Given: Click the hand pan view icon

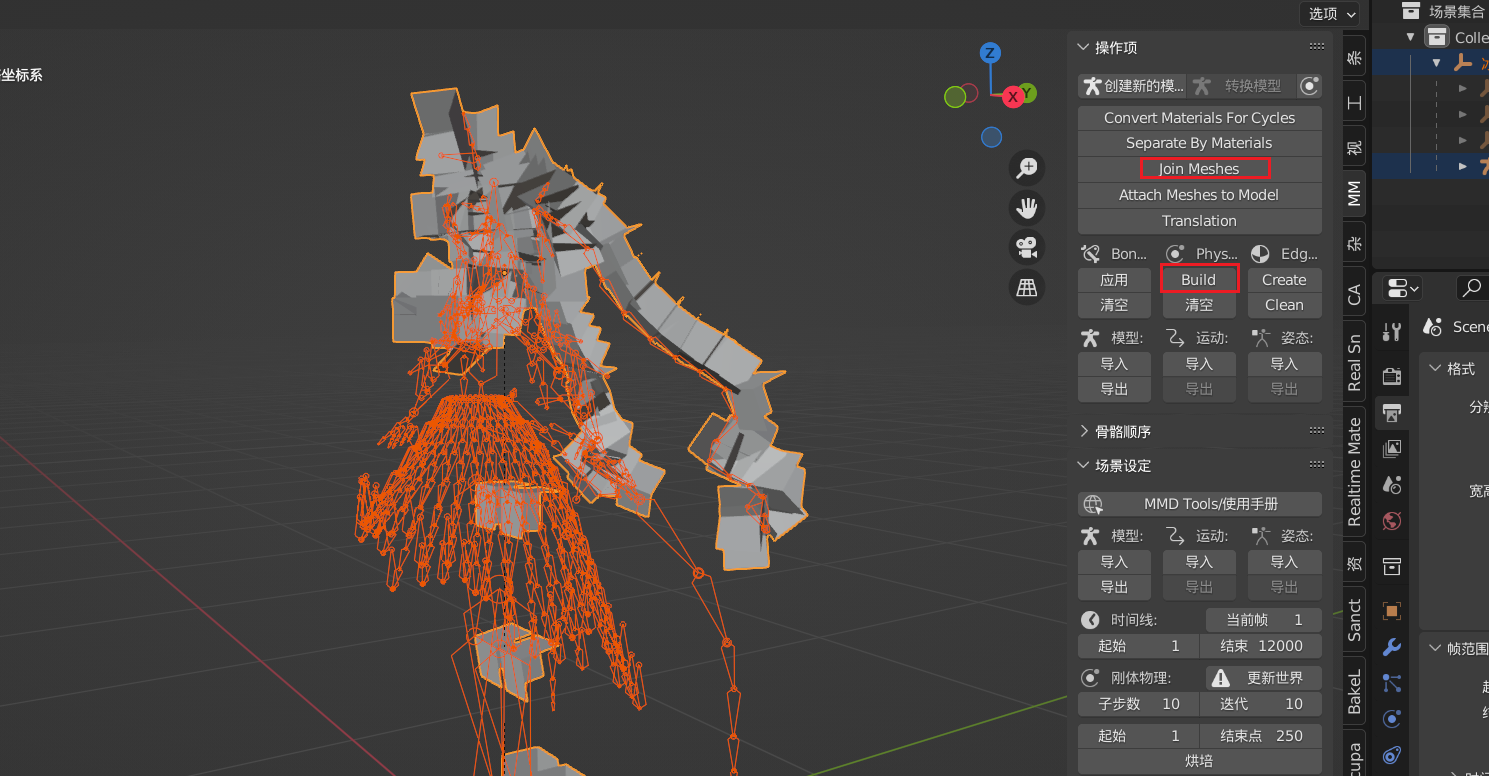Looking at the screenshot, I should point(1027,208).
